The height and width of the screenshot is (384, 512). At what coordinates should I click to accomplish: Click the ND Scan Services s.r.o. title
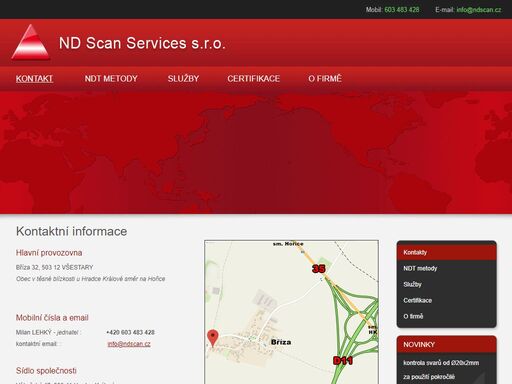[x=142, y=43]
